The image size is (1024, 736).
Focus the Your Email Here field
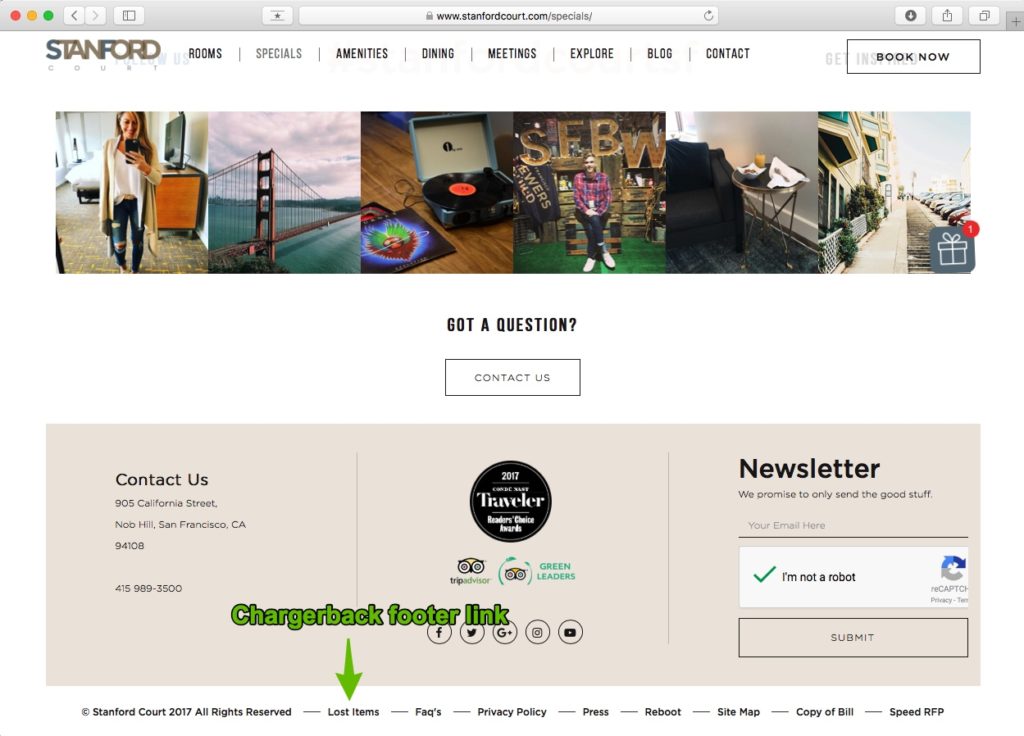pos(853,525)
